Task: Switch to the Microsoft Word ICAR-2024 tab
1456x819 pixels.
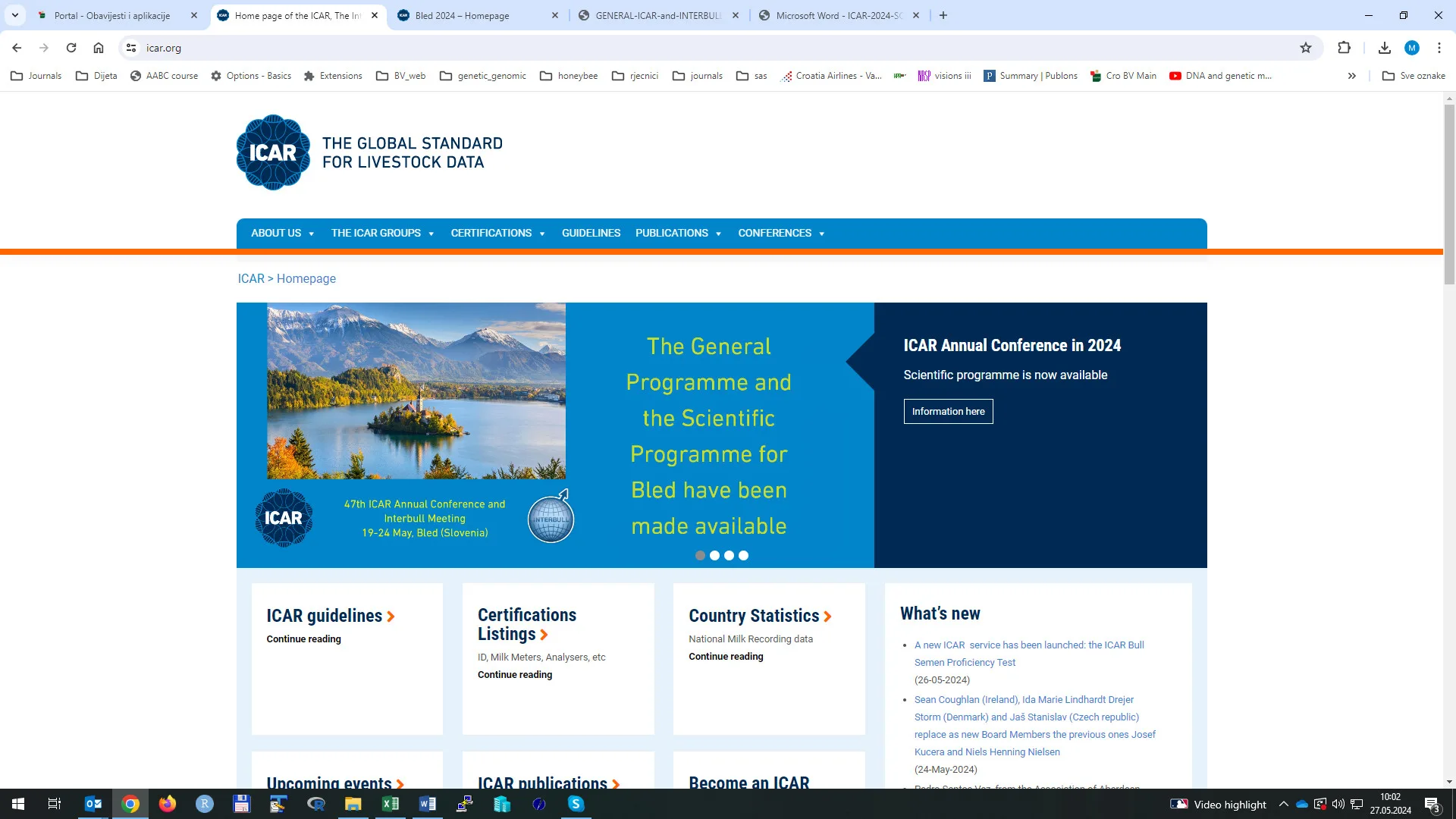Action: [x=839, y=15]
